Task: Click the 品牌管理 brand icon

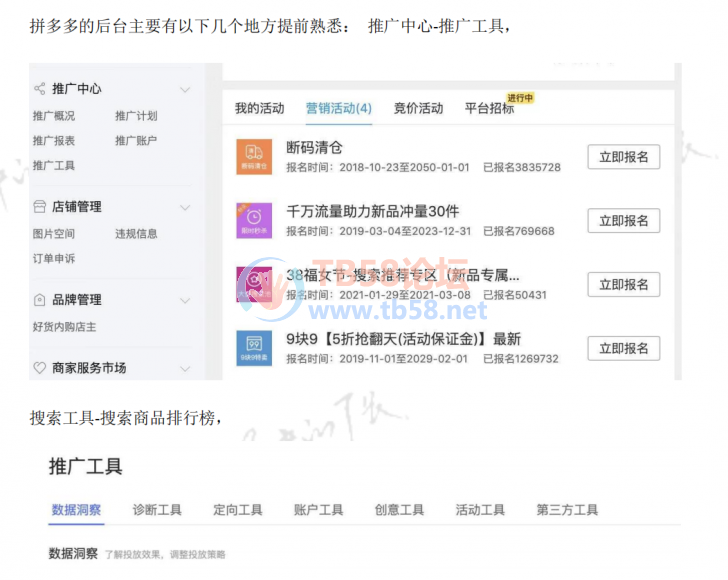Action: coord(39,300)
